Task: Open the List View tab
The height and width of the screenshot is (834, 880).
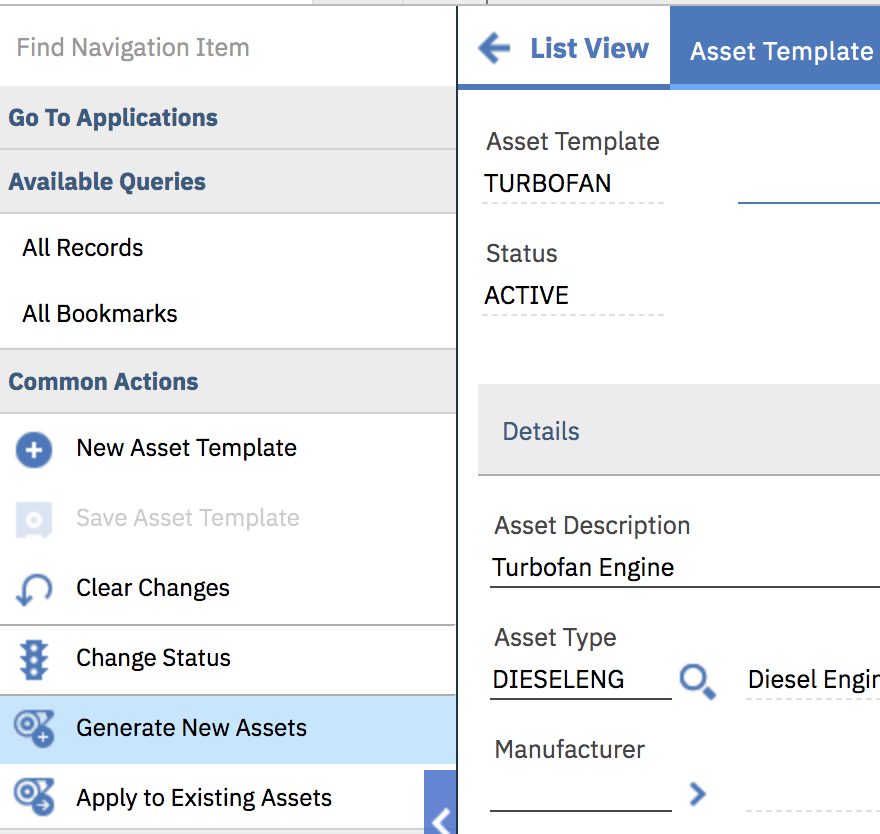Action: [x=589, y=48]
